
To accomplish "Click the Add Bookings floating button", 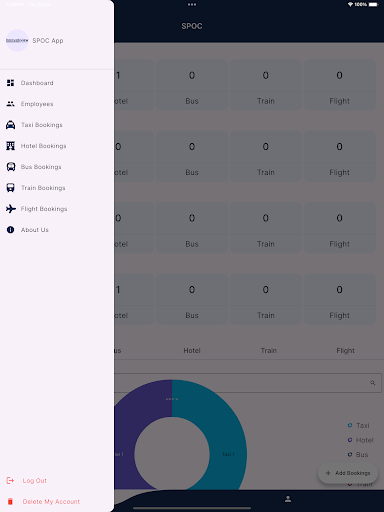I will click(x=348, y=473).
